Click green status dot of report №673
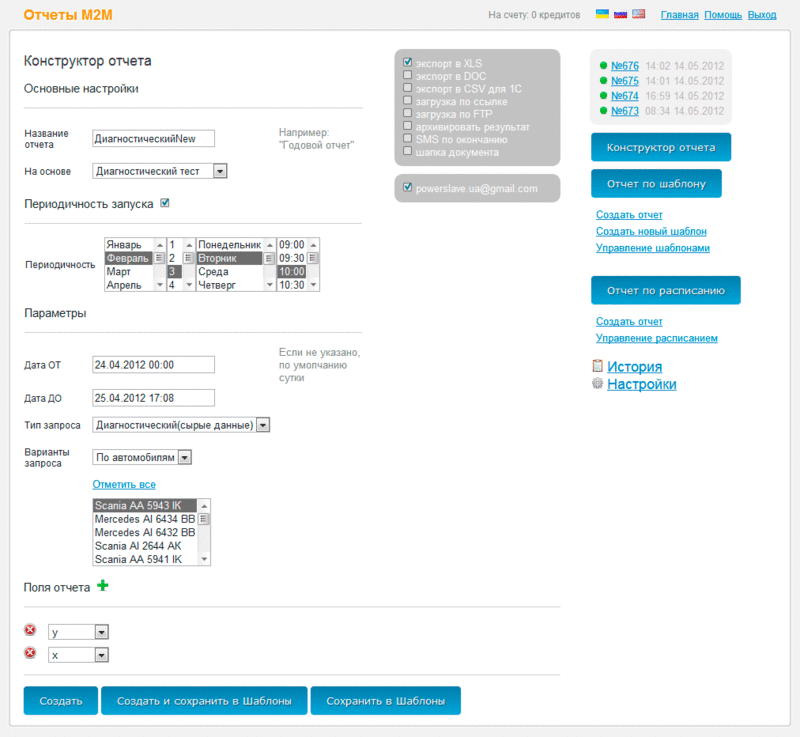The image size is (800, 737). pos(604,111)
